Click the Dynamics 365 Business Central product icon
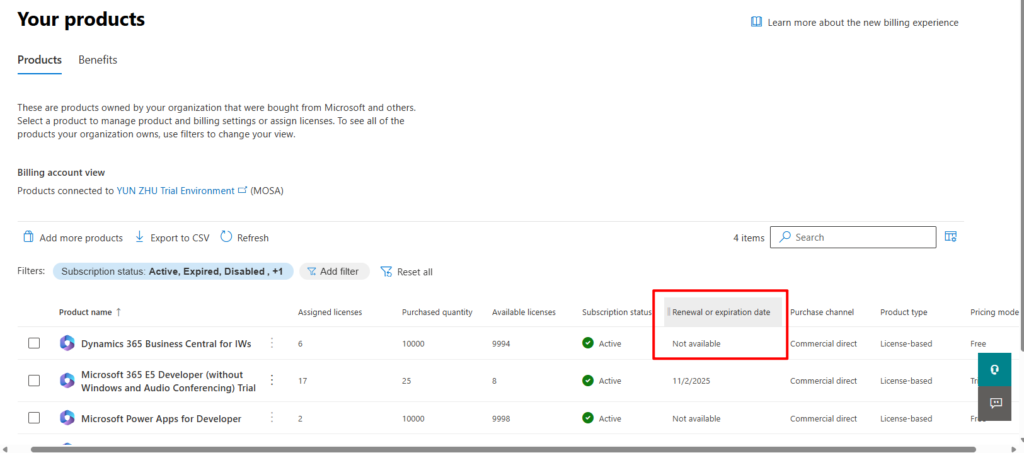This screenshot has width=1024, height=453. (x=67, y=343)
